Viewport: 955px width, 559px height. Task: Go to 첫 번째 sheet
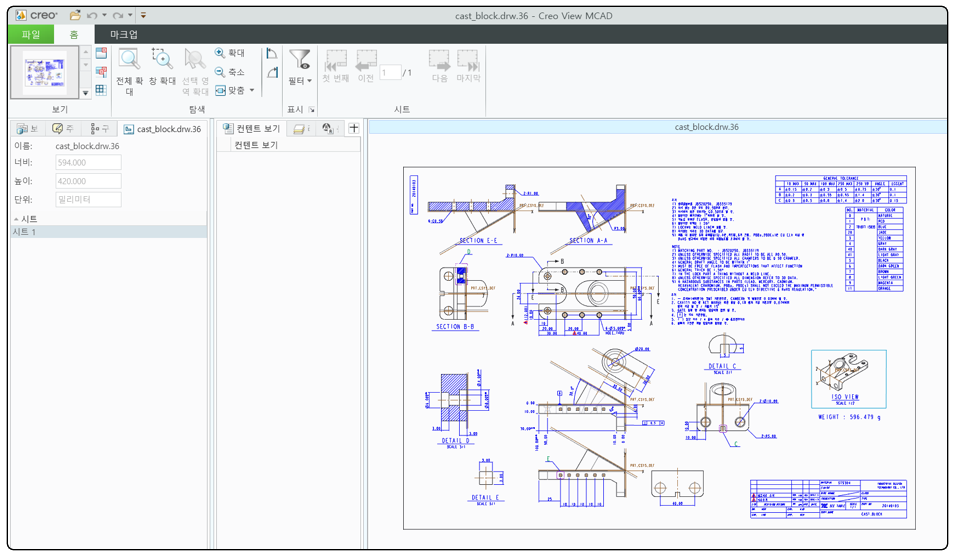[336, 67]
